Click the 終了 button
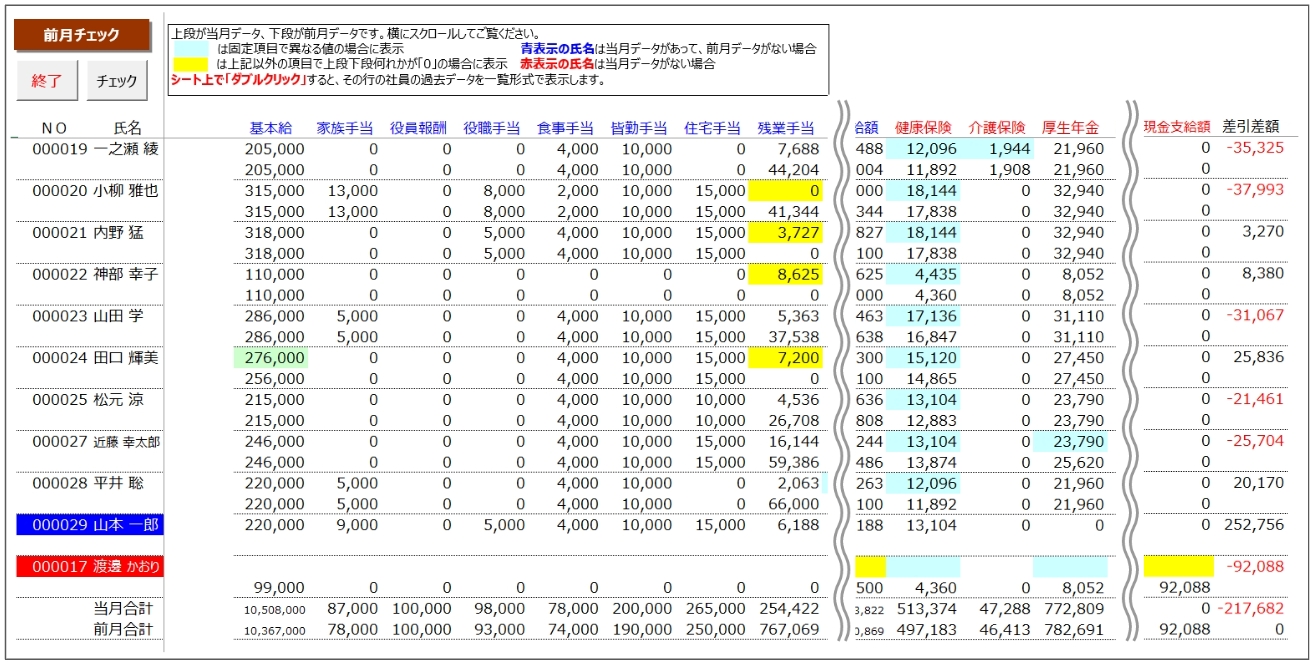 (x=47, y=81)
